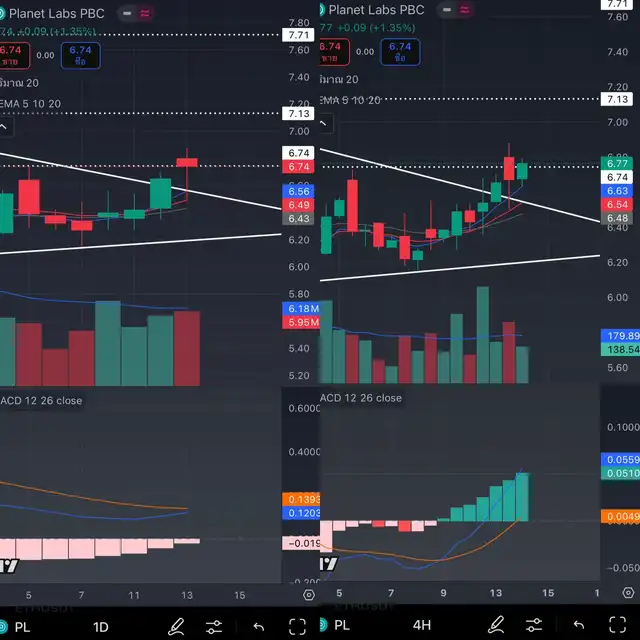Change the 4H timeframe interval
The image size is (640, 640).
pos(422,626)
